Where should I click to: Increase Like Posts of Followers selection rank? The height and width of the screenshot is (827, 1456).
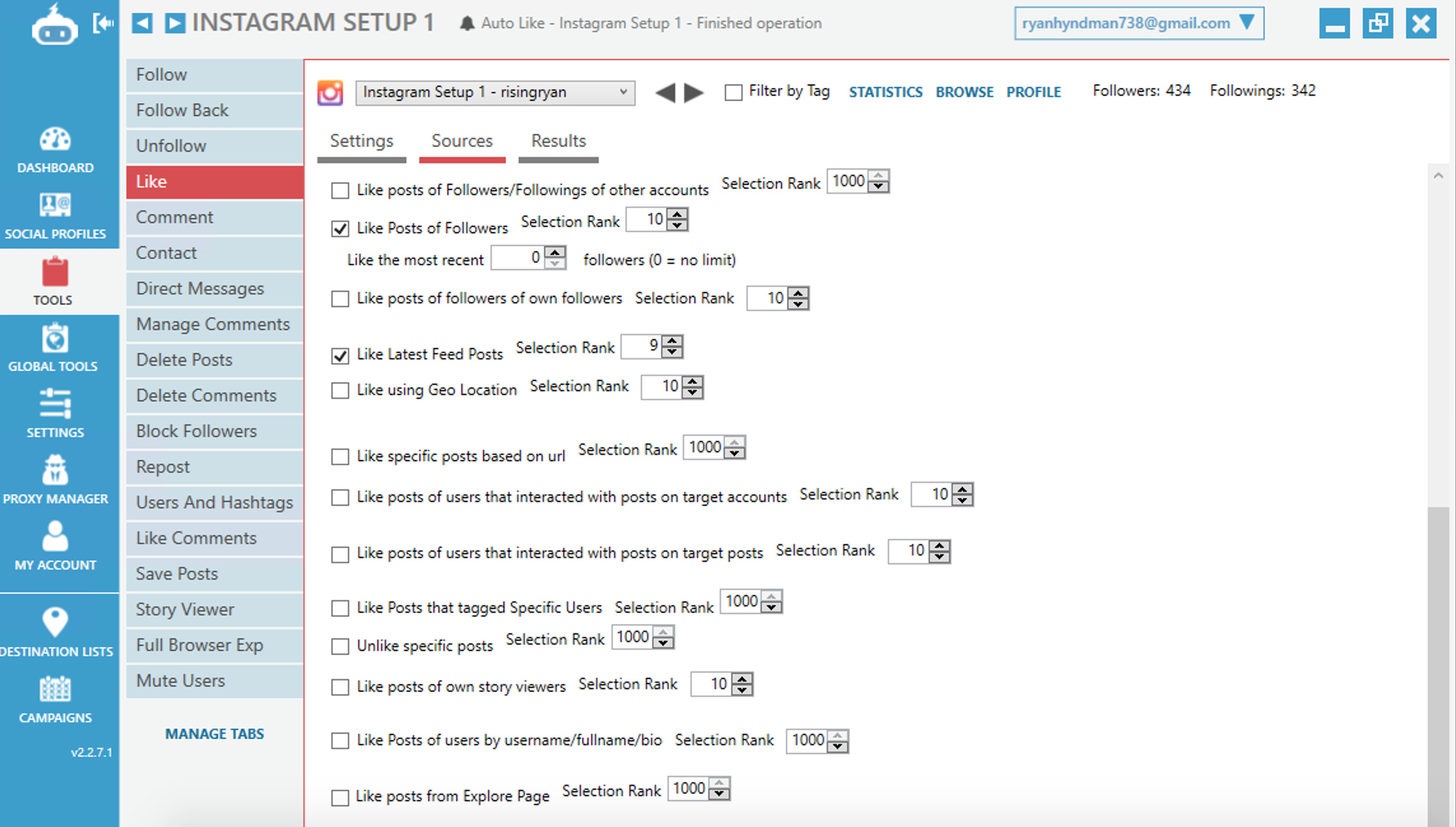678,215
